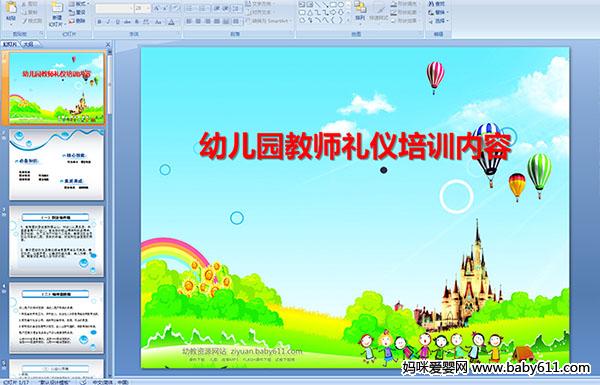This screenshot has height=385, width=600.
Task: Click the Find icon in Editing group
Action: 437,4
